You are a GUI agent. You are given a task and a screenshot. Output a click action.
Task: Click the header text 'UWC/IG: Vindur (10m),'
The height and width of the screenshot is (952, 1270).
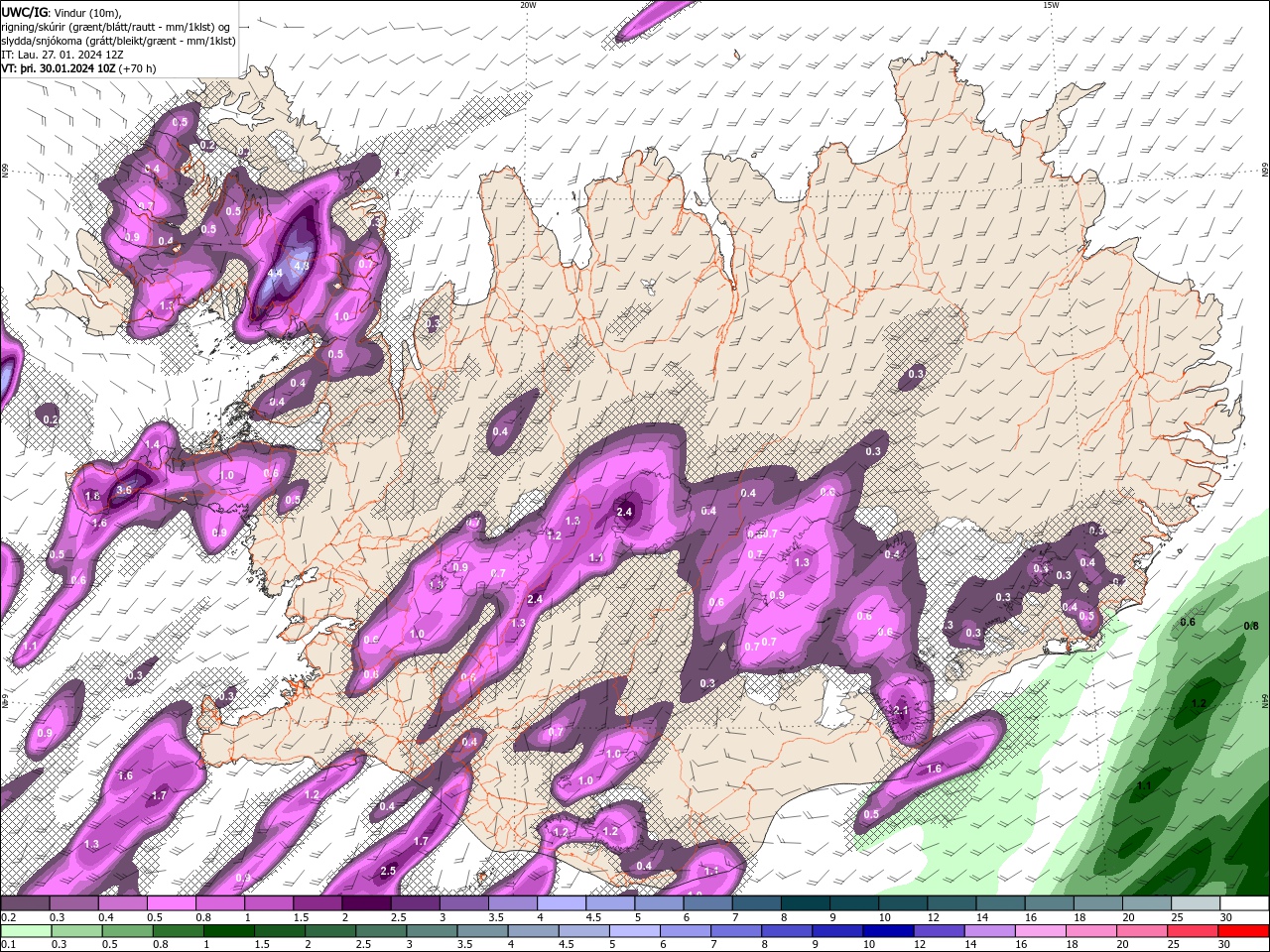point(61,12)
